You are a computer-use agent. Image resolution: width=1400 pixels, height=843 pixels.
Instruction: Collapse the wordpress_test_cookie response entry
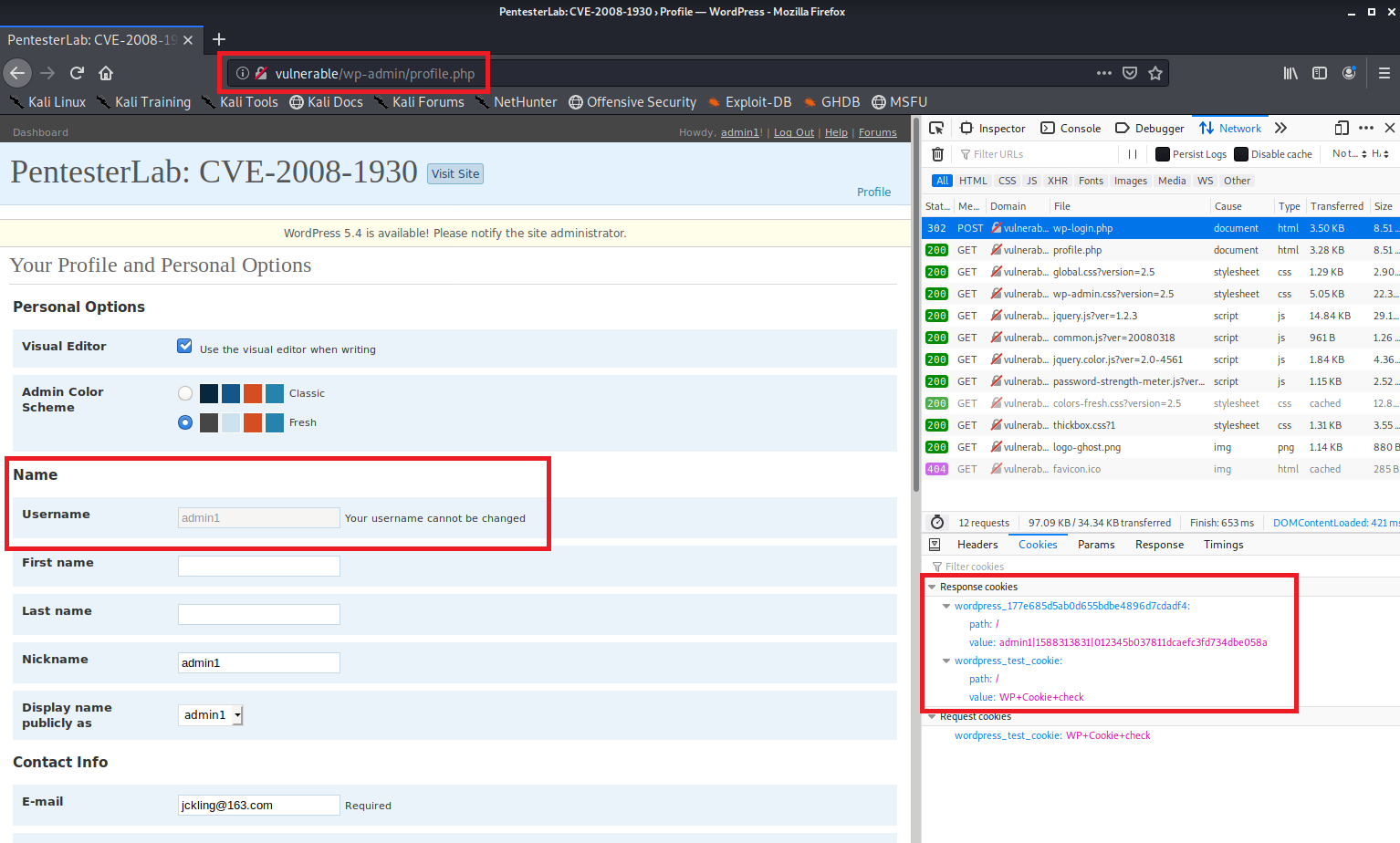tap(946, 661)
